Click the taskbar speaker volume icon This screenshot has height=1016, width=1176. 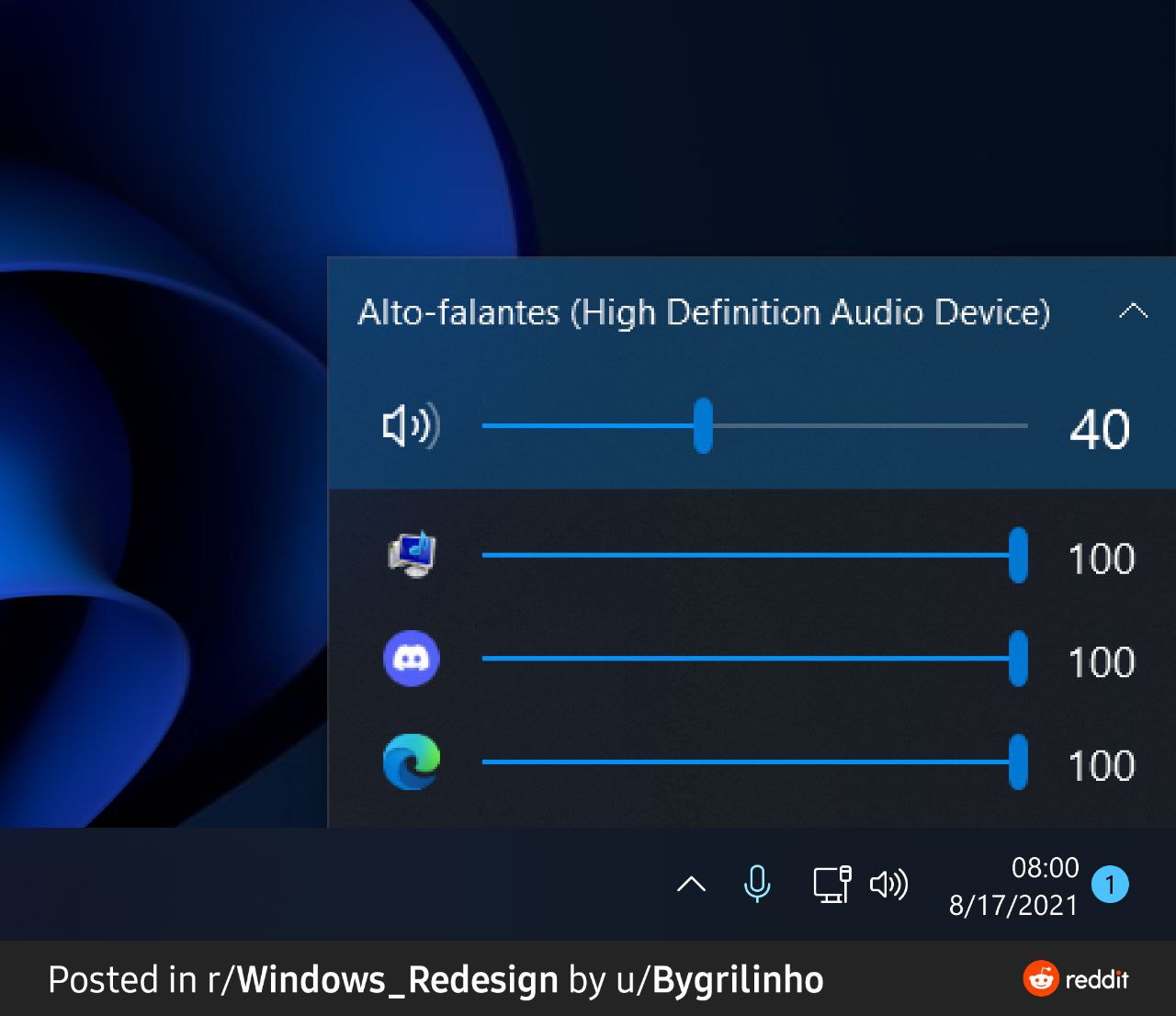(888, 885)
